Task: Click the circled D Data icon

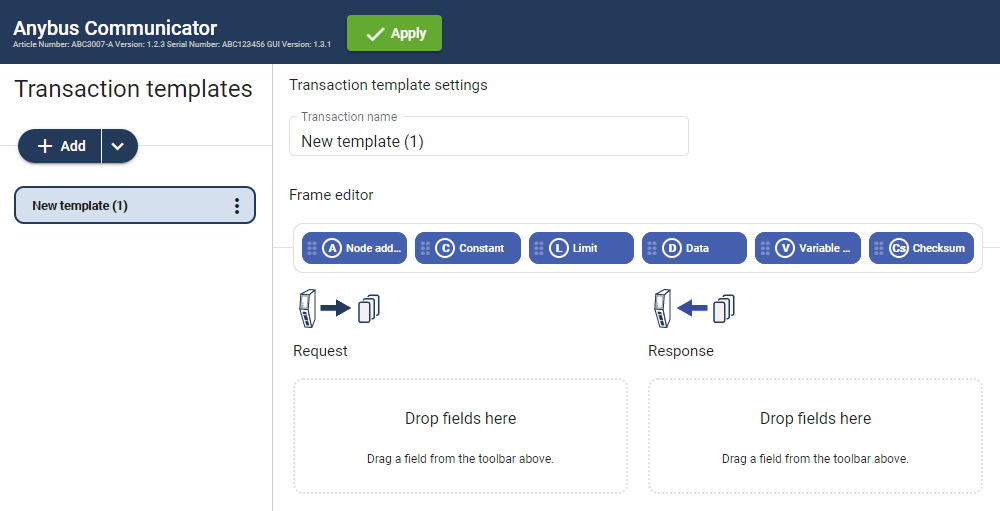Action: pyautogui.click(x=672, y=248)
